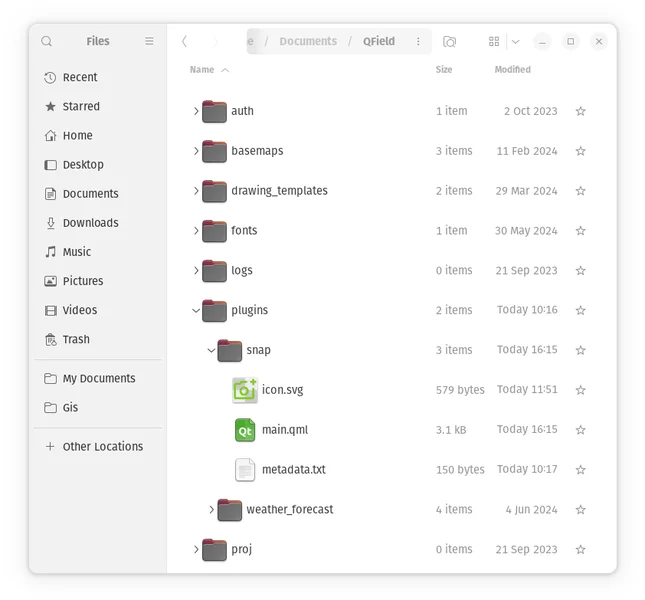This screenshot has width=645, height=600.
Task: Star the auth folder
Action: click(580, 111)
